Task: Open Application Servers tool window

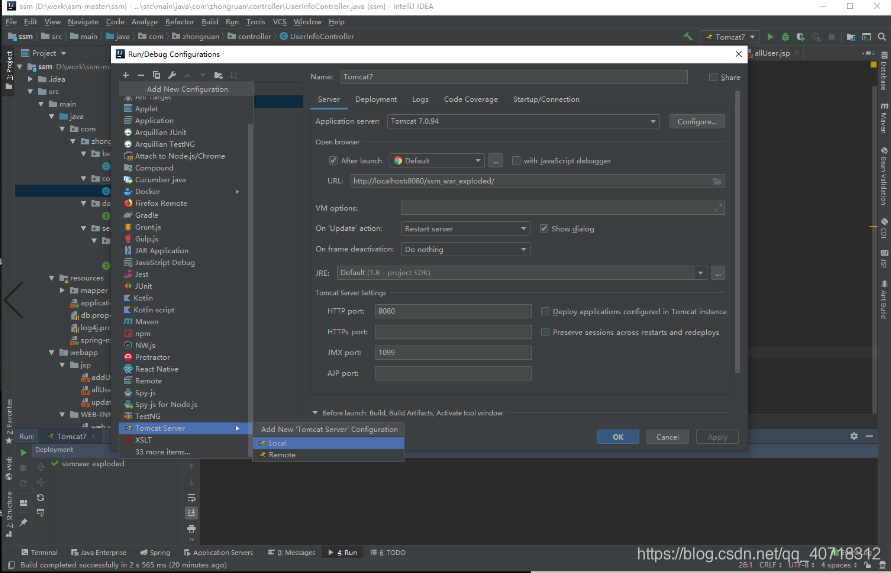Action: (x=219, y=553)
